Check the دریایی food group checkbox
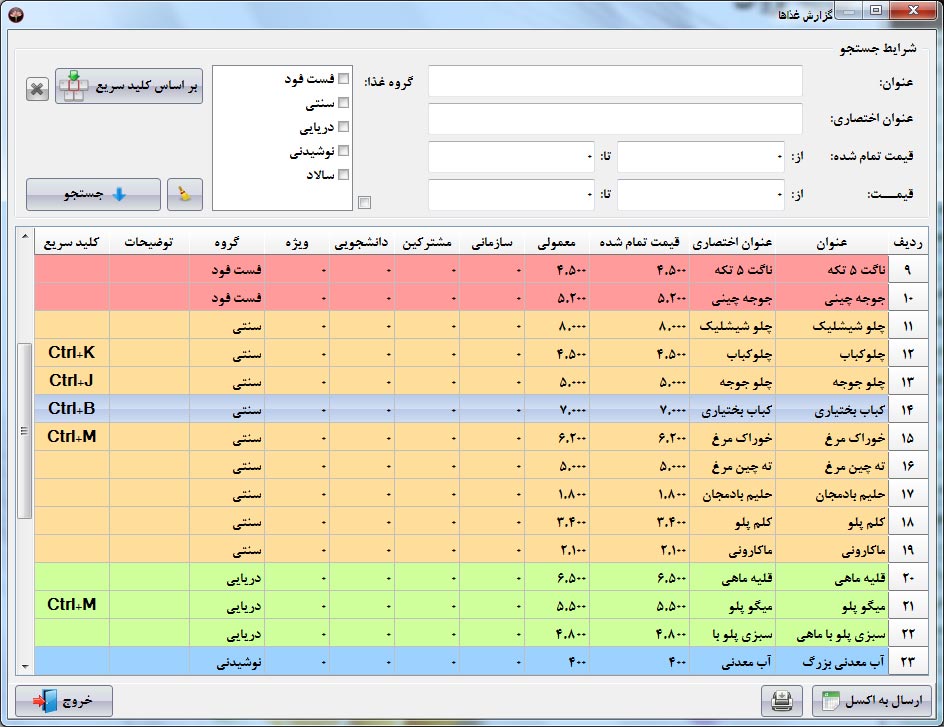 tap(344, 127)
